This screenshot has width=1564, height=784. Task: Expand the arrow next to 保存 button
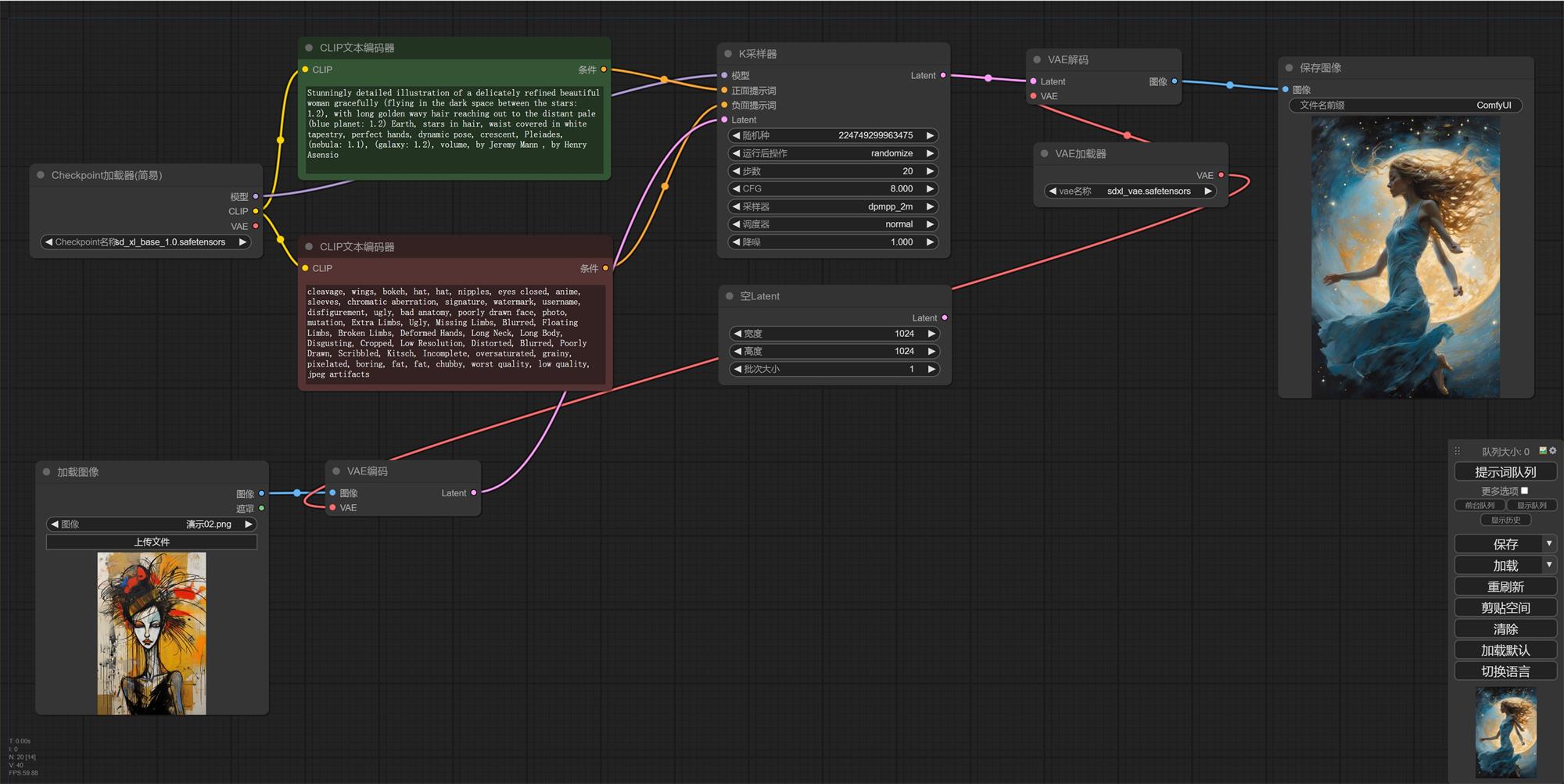[x=1549, y=543]
